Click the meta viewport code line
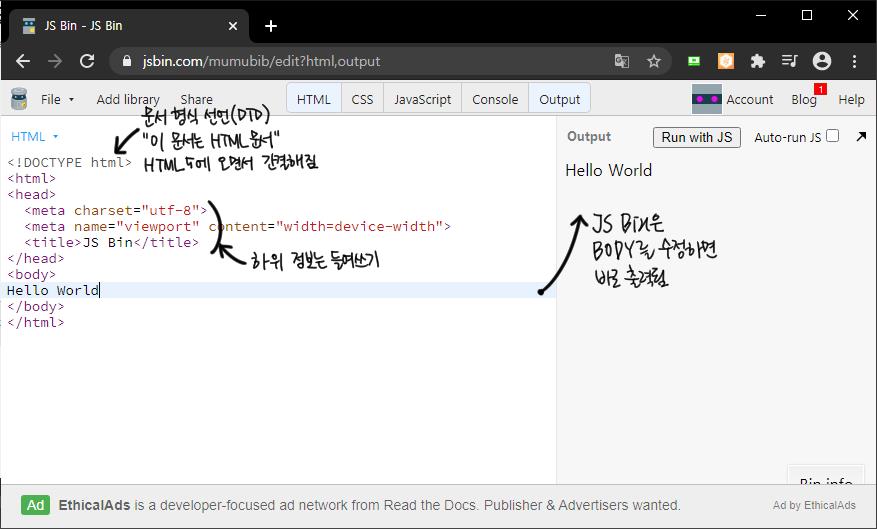Viewport: 877px width, 529px height. click(237, 226)
